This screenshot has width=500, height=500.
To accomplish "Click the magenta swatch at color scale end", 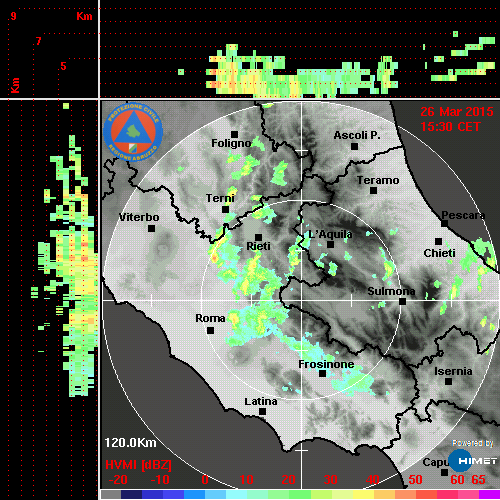I will point(489,494).
